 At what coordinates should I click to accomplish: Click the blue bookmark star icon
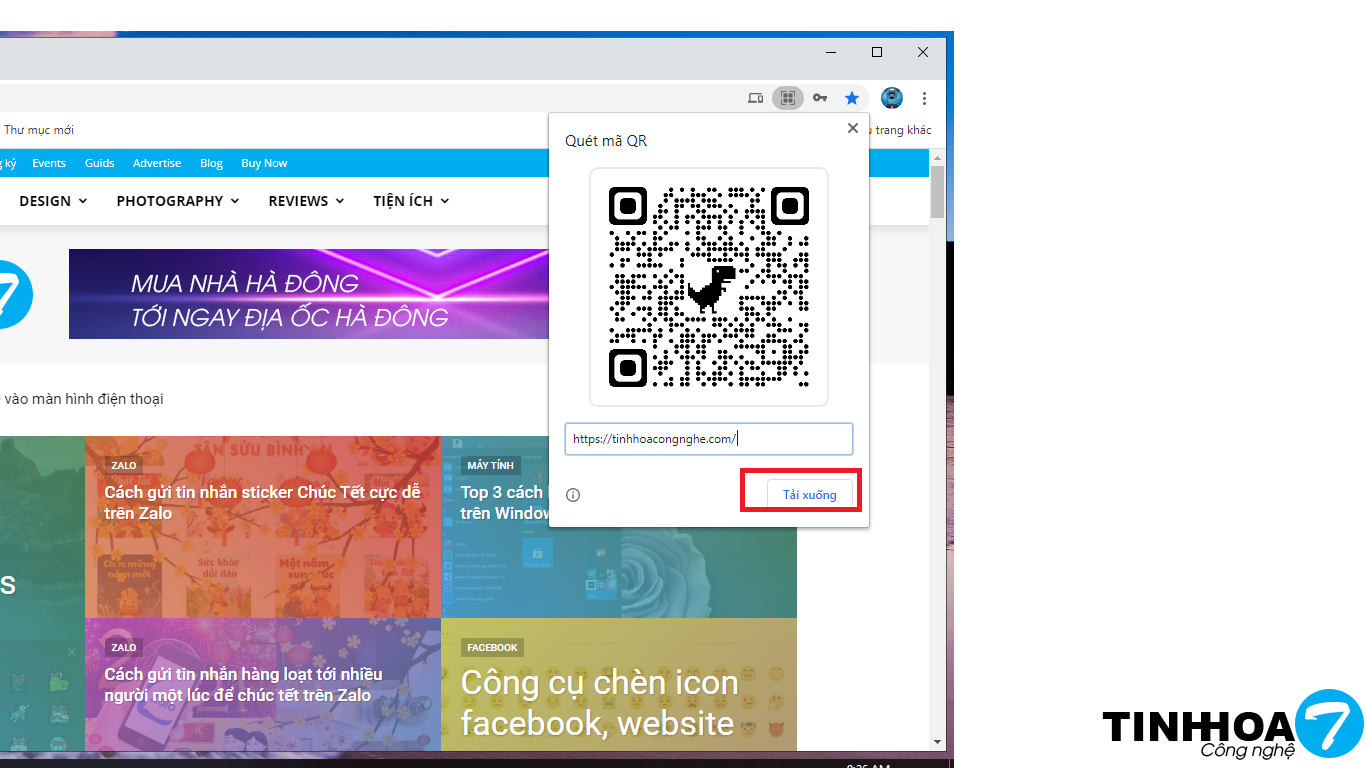coord(852,98)
